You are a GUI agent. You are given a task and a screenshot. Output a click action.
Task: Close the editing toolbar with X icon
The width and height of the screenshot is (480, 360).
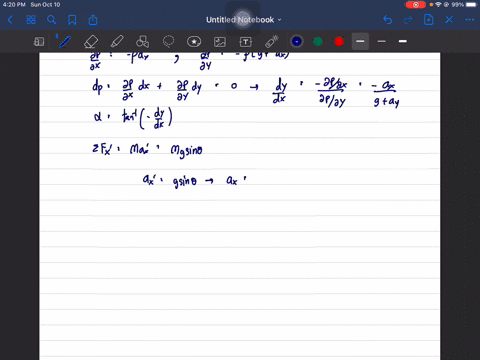tap(449, 20)
